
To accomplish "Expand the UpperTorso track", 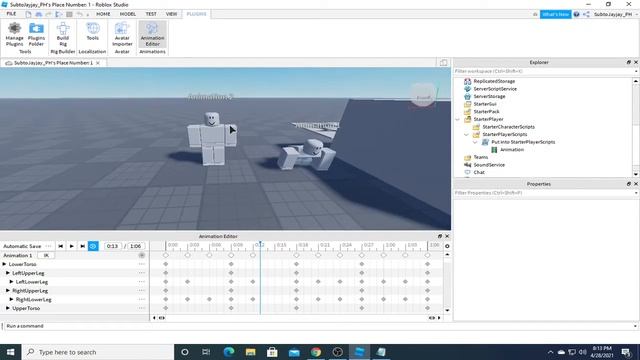I will pyautogui.click(x=8, y=308).
